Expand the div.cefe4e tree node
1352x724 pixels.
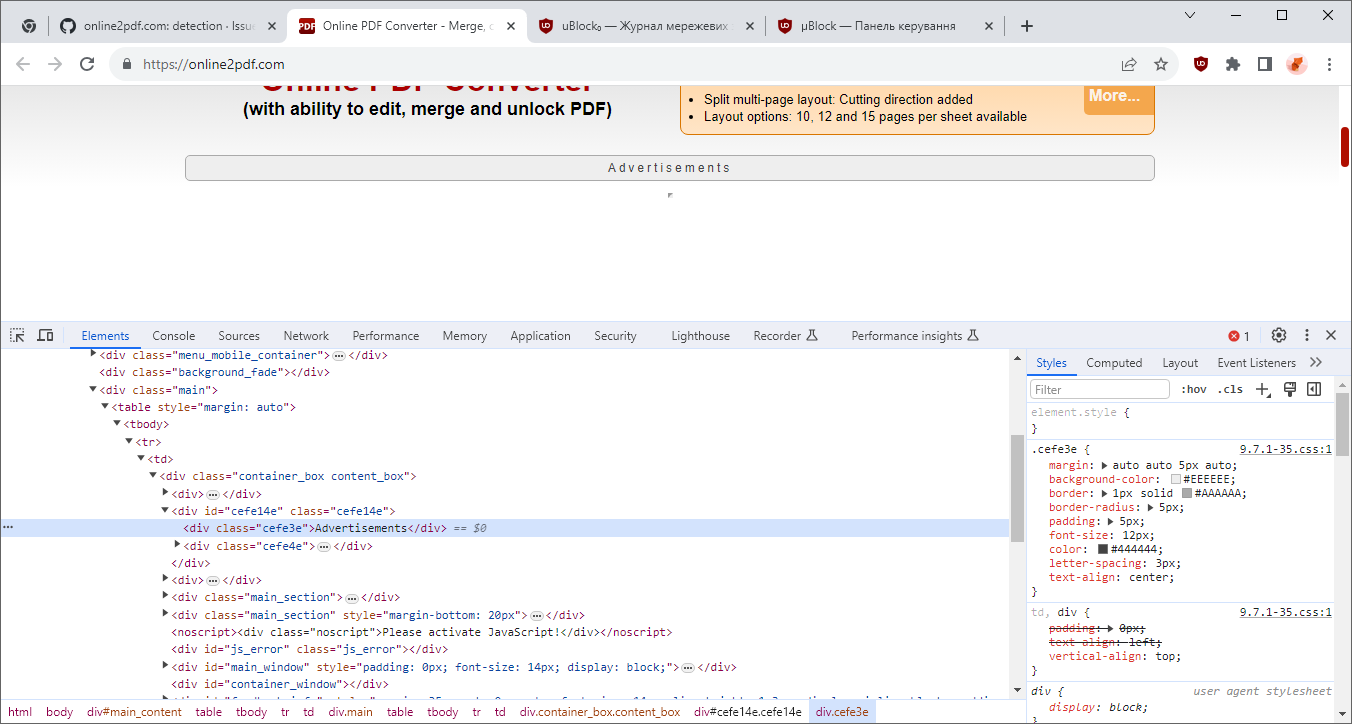[x=176, y=545]
